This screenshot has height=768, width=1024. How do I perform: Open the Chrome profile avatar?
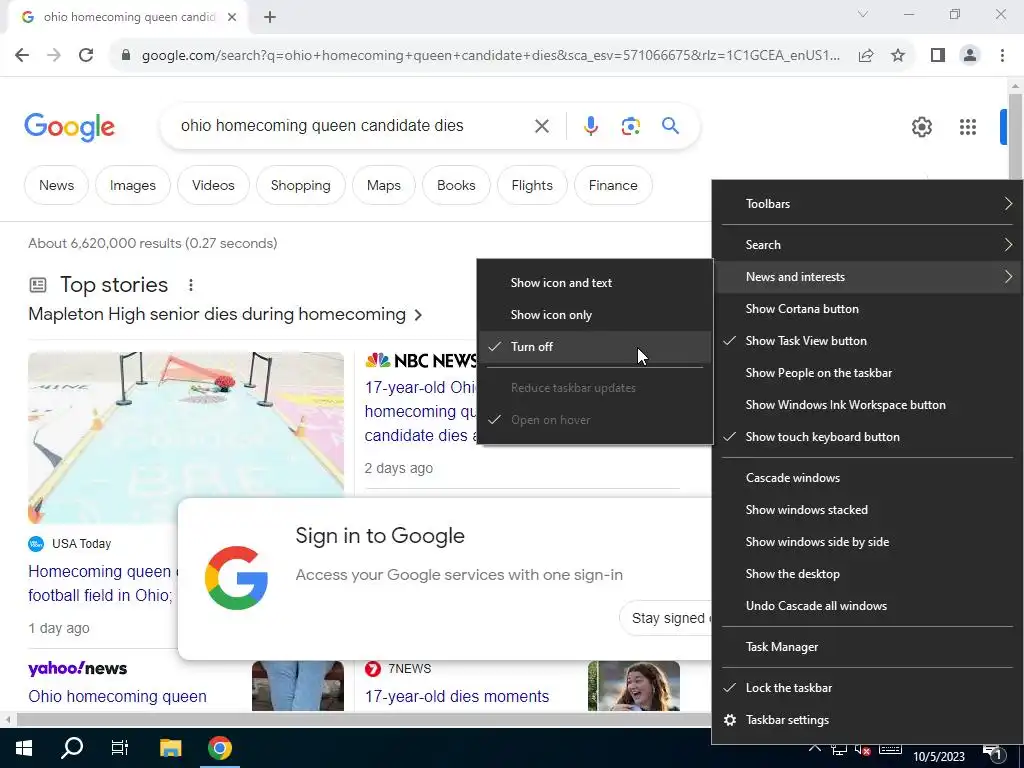[970, 56]
